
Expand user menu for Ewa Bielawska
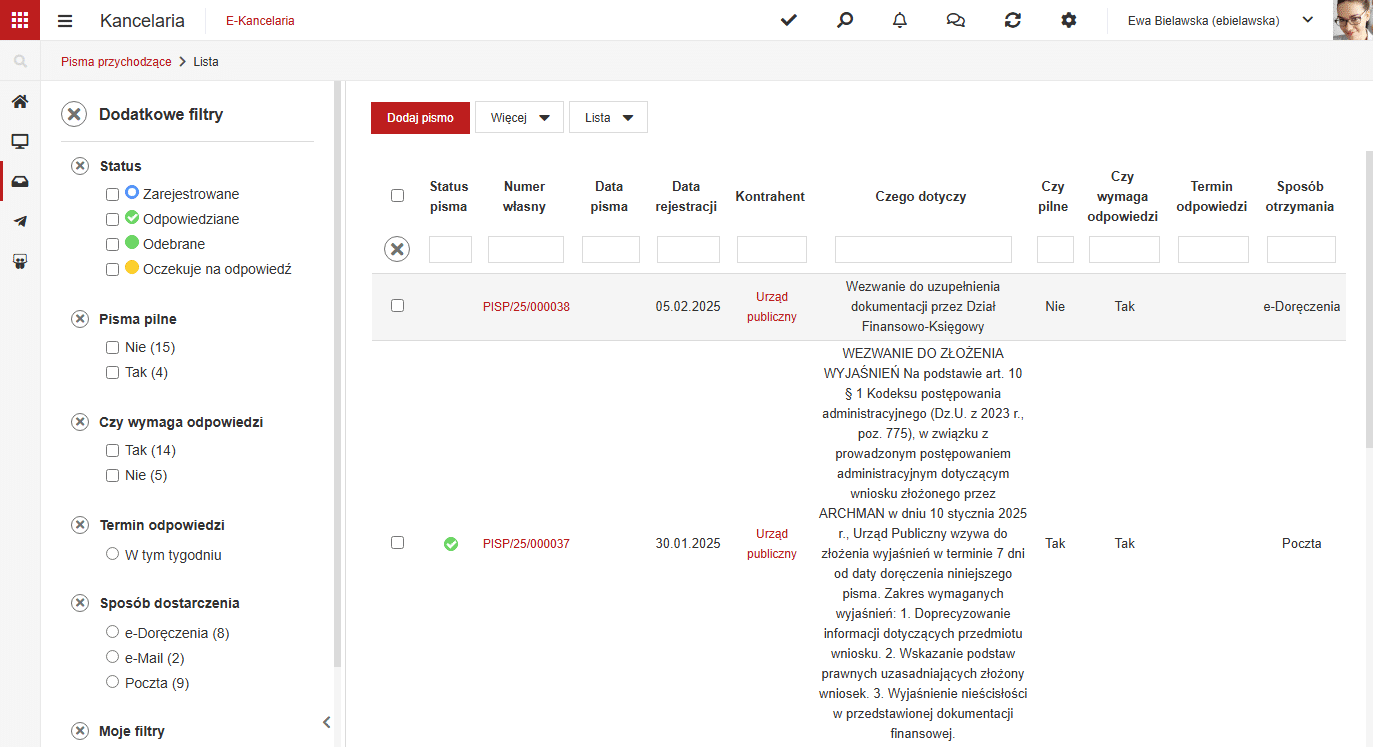[x=1307, y=19]
